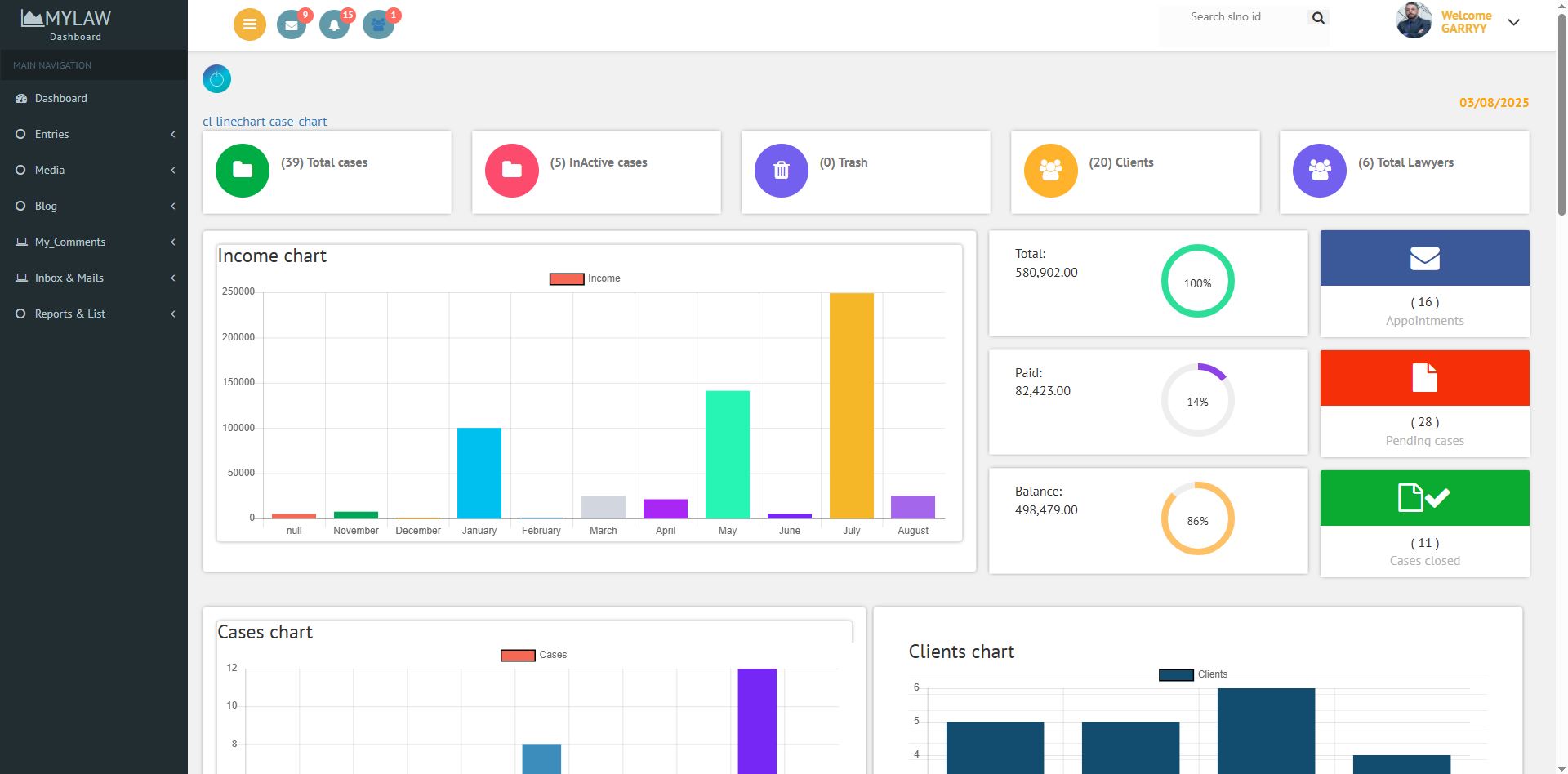Open the users group notification icon
1568x774 pixels.
tap(378, 24)
